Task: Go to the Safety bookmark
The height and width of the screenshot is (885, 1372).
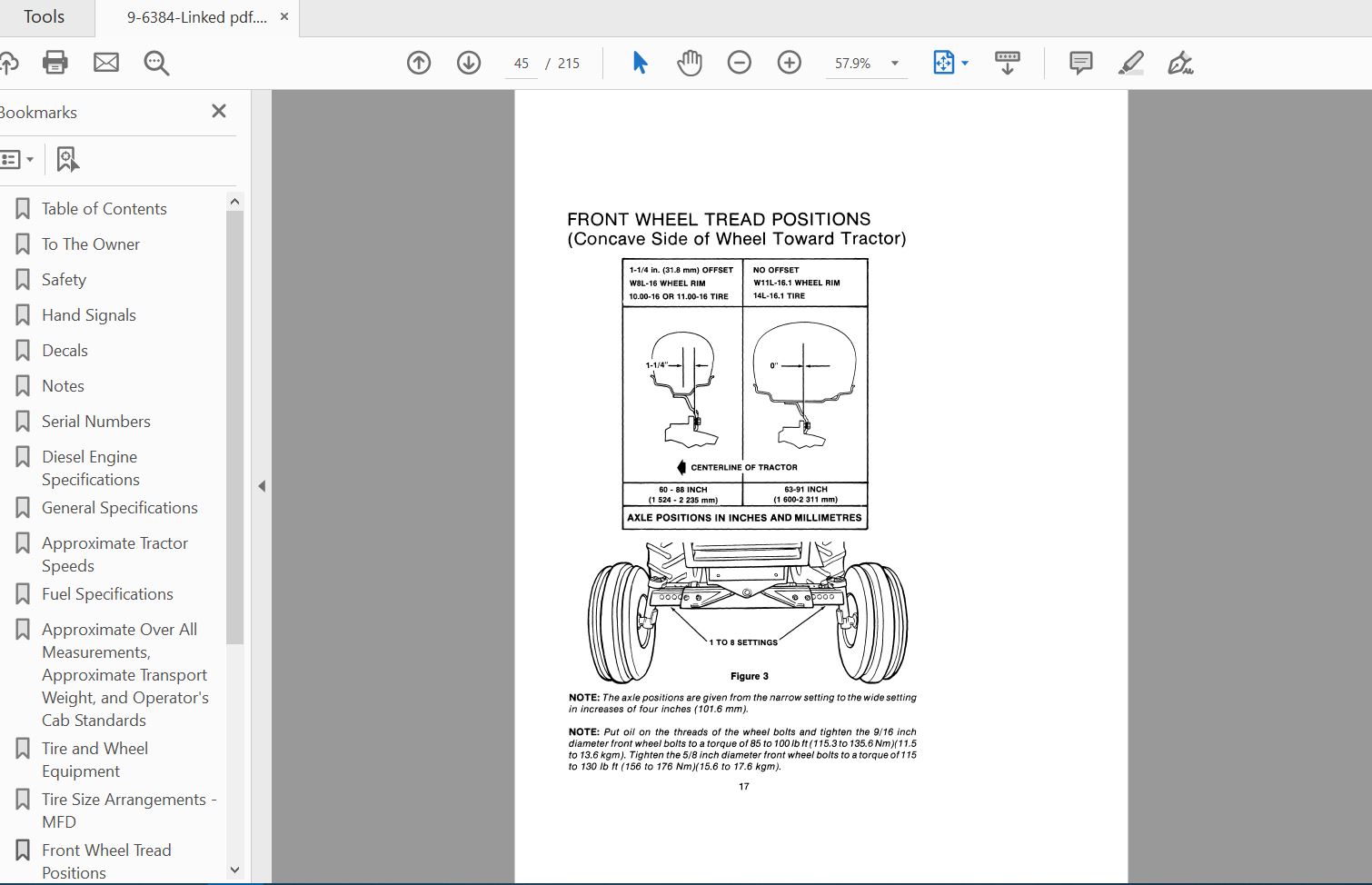Action: coord(64,279)
